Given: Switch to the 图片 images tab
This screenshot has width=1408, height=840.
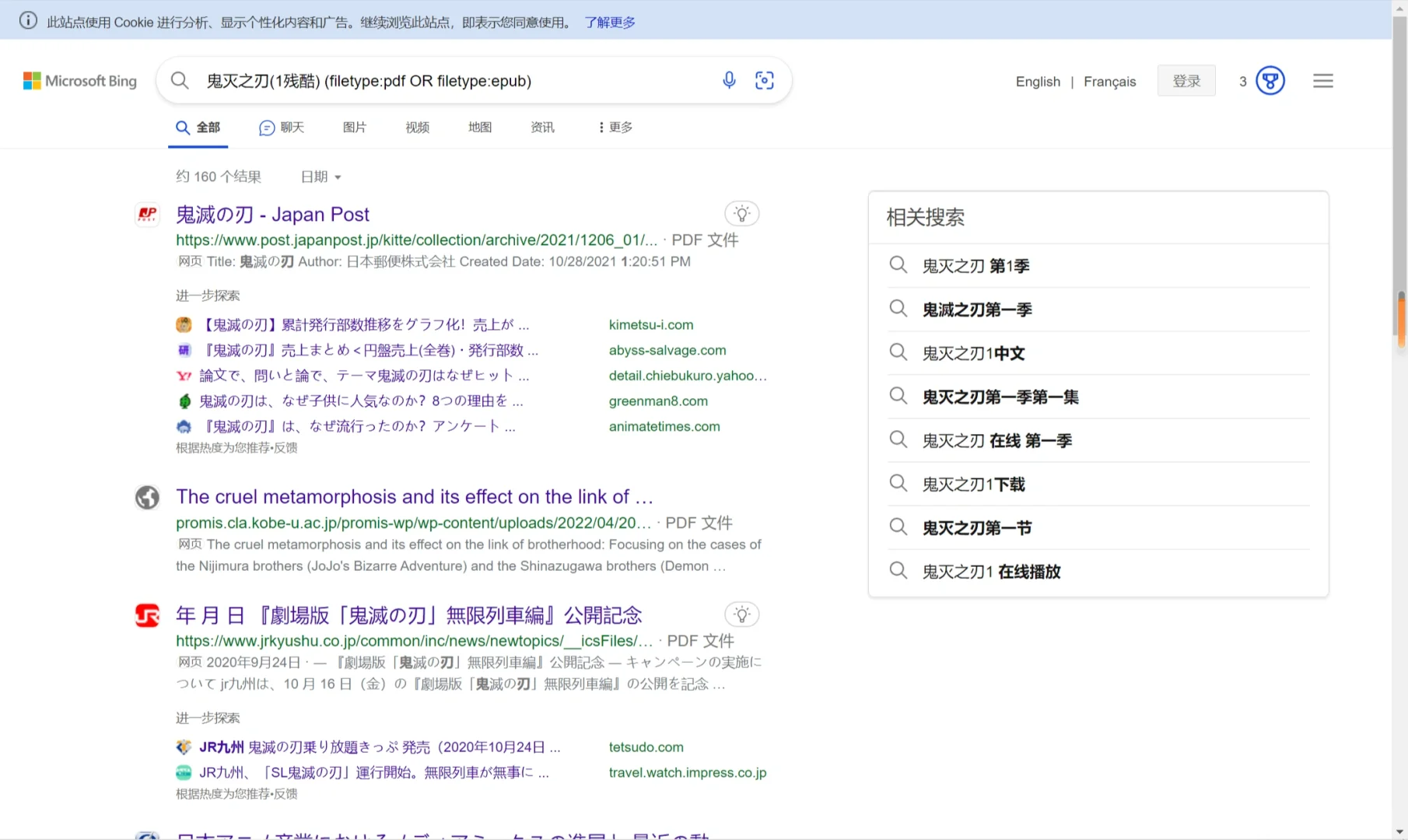Looking at the screenshot, I should tap(355, 127).
